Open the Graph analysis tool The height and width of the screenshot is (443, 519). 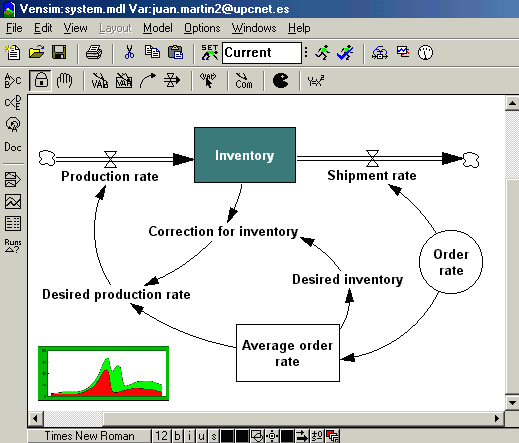(x=13, y=202)
